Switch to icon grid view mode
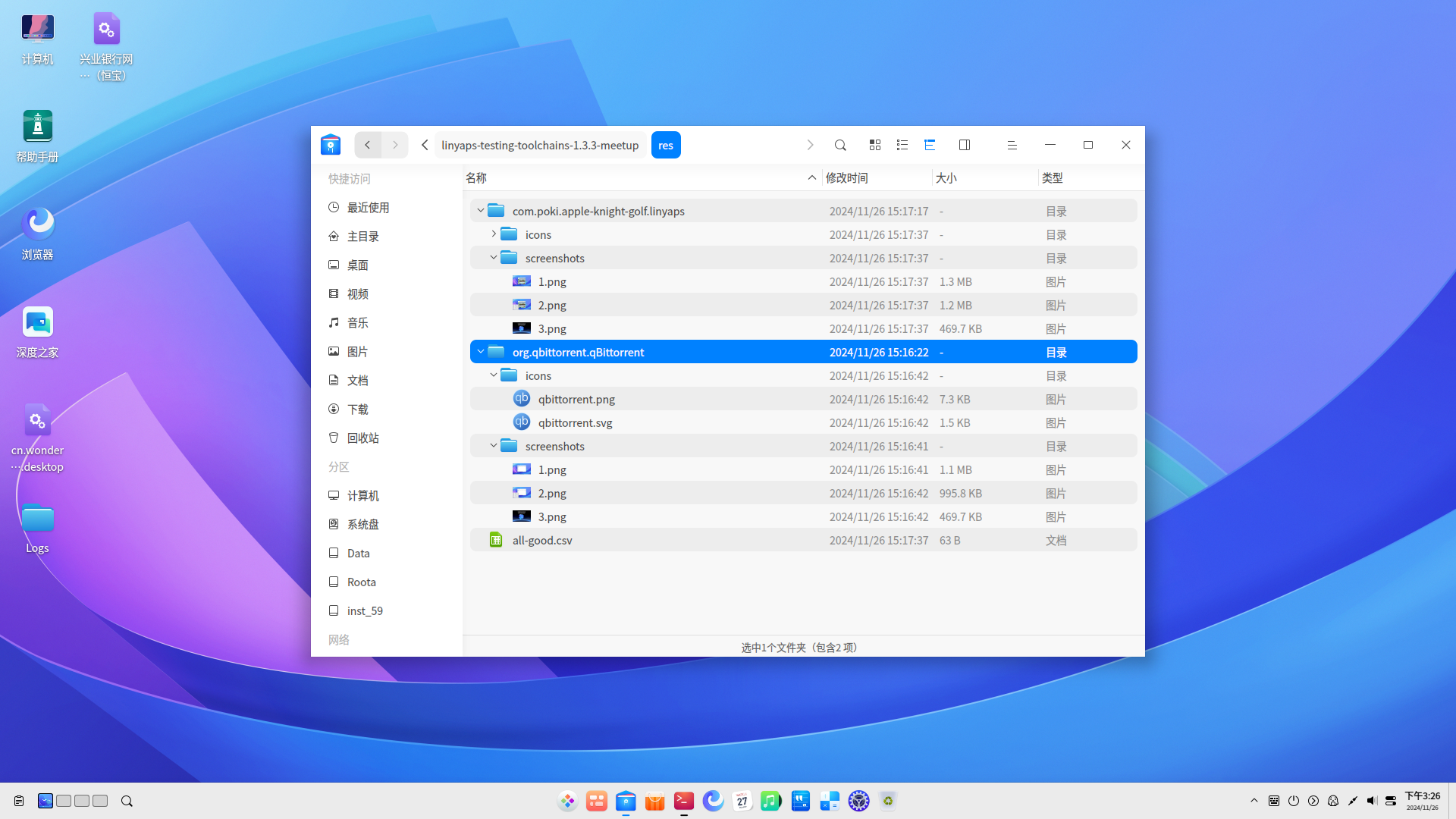 [x=875, y=145]
